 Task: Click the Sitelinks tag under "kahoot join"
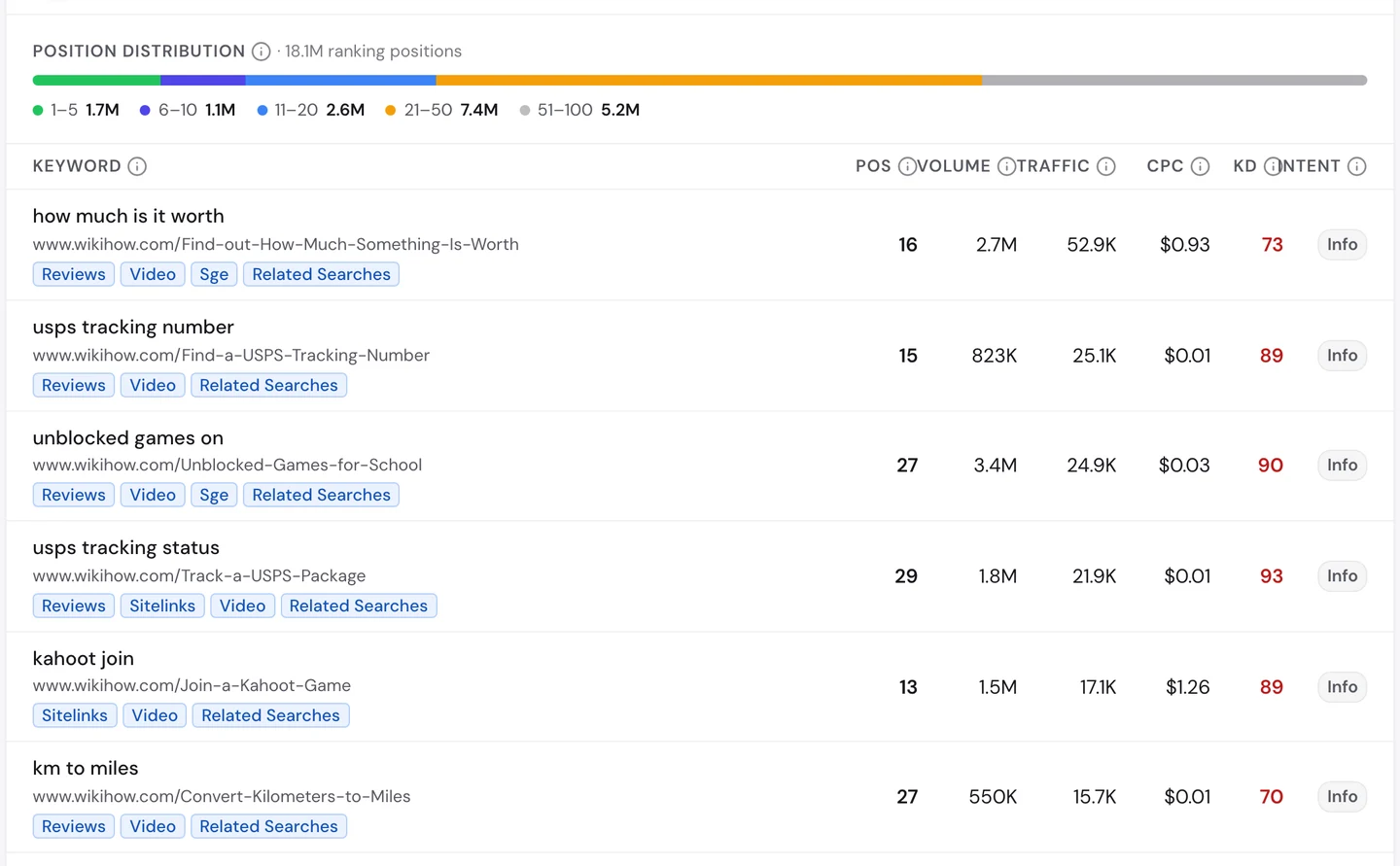click(x=75, y=716)
